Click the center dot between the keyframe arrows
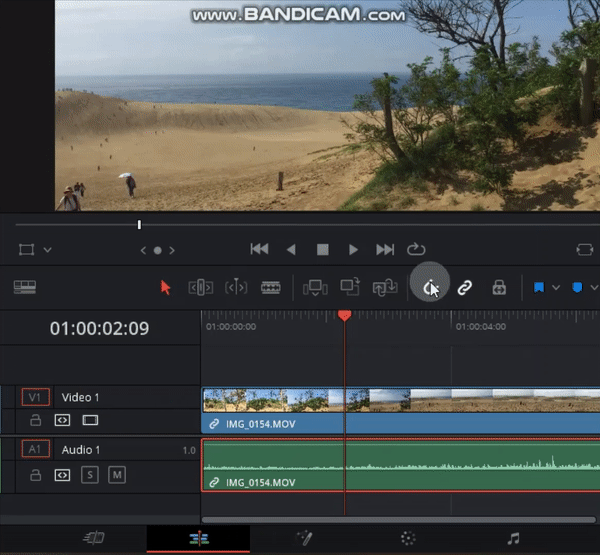 click(x=158, y=250)
